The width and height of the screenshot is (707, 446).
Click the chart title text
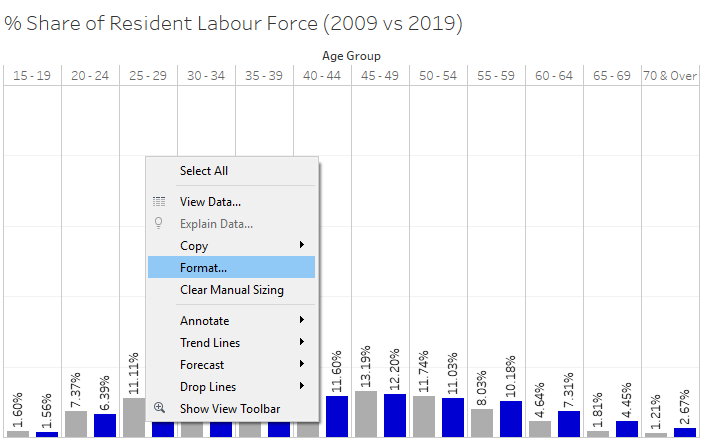(x=233, y=24)
